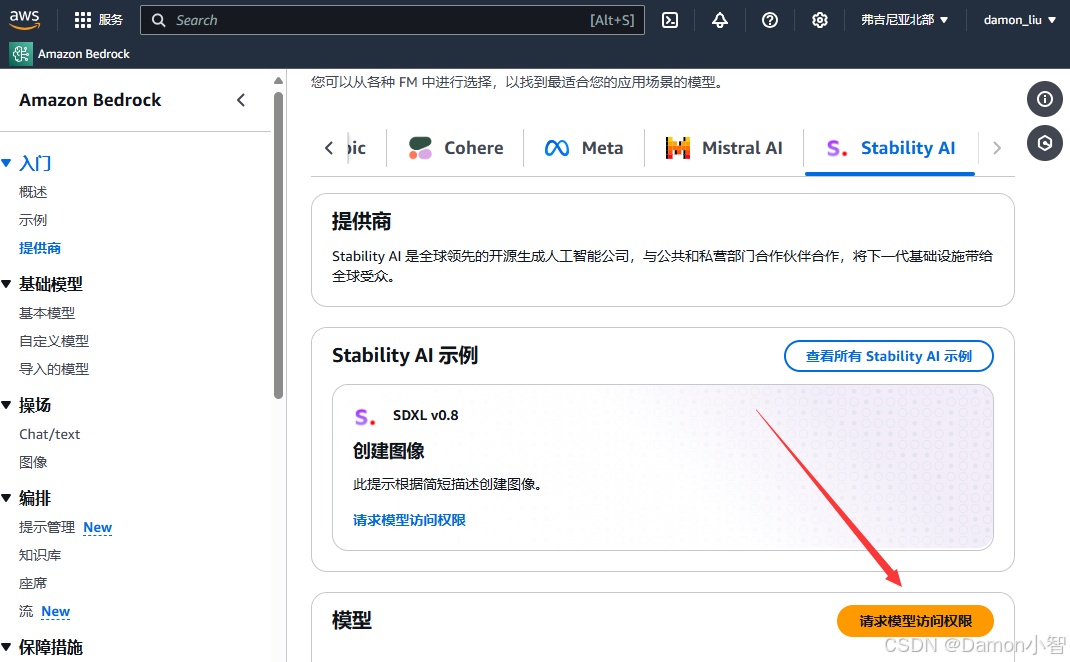The image size is (1070, 662).
Task: Open 基本模型 in sidebar
Action: click(47, 313)
